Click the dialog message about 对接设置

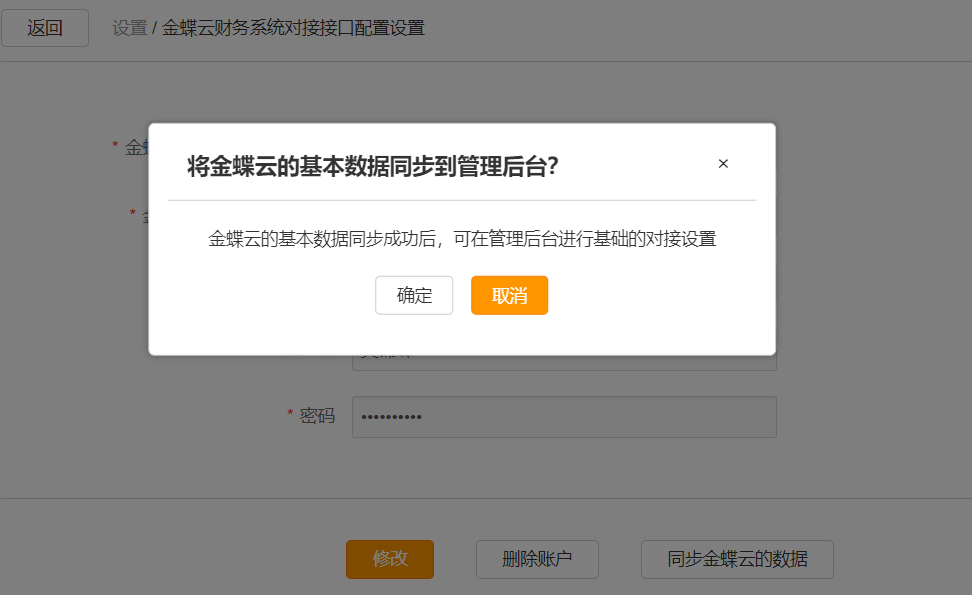tap(462, 239)
